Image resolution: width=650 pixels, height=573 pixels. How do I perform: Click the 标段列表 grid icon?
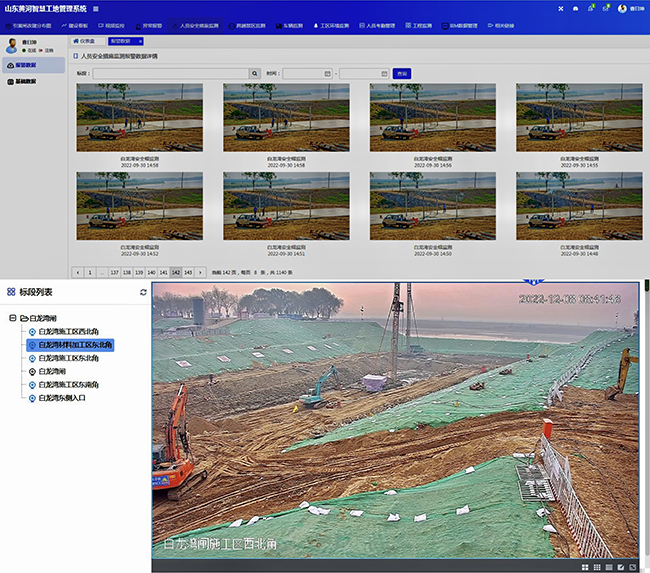pos(11,292)
